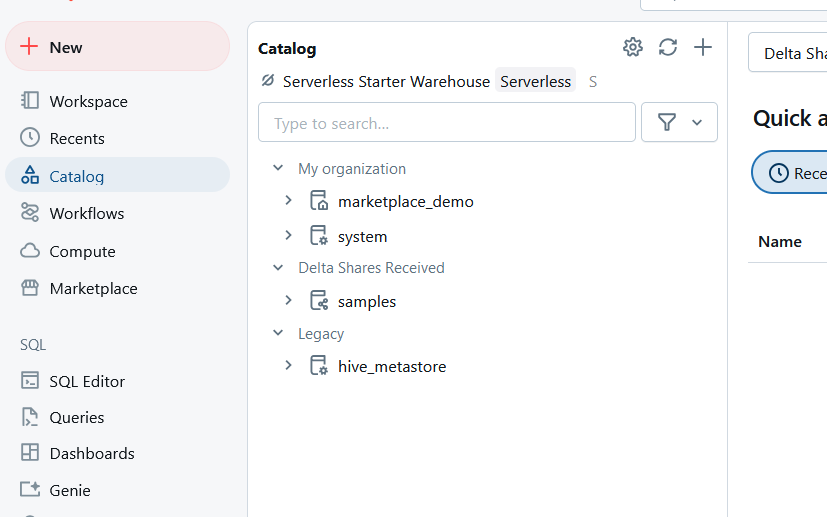Expand the marketplace_demo catalog
Screen dimensions: 827x517
tap(288, 201)
